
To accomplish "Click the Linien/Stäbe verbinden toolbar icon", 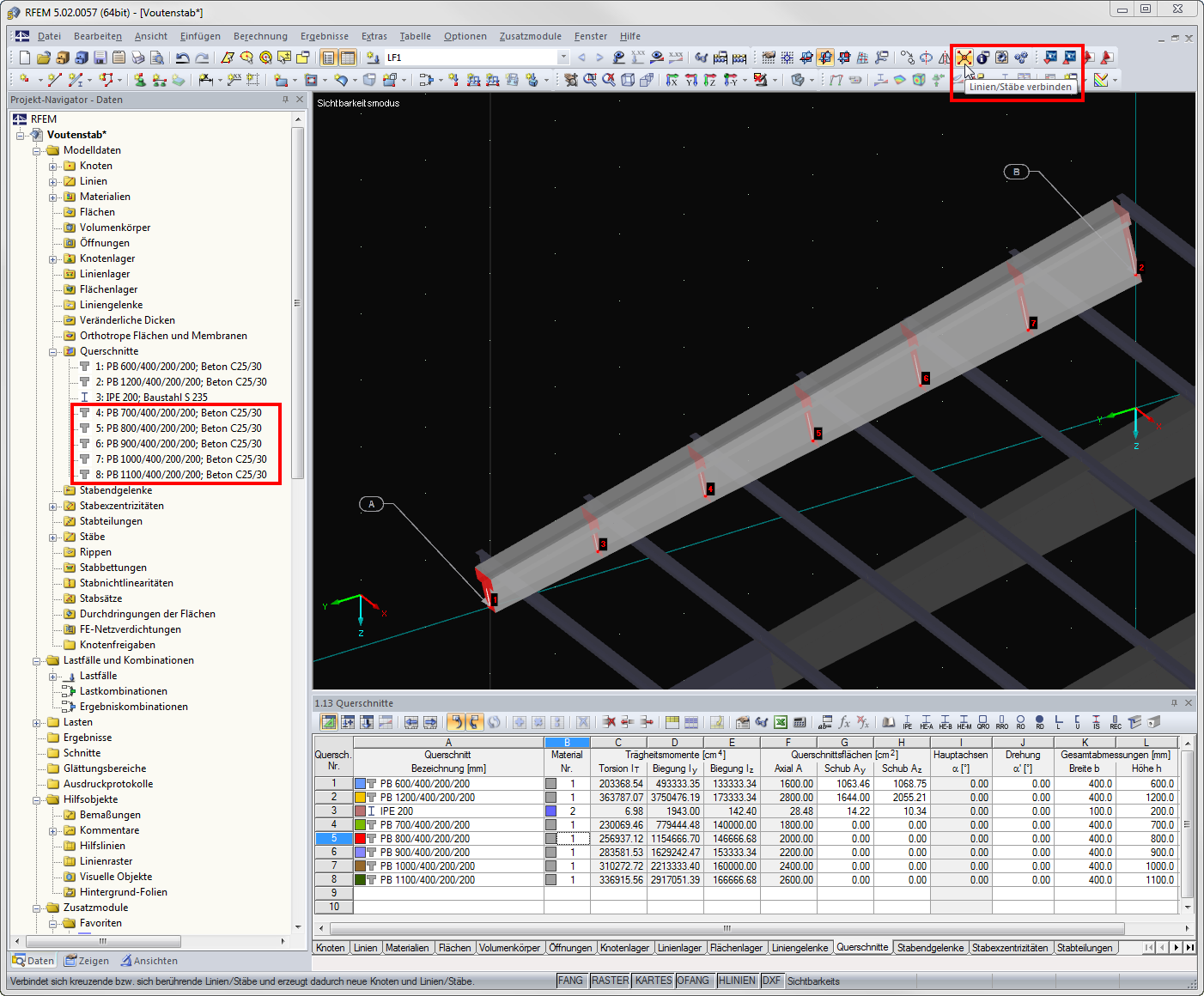I will [x=964, y=58].
